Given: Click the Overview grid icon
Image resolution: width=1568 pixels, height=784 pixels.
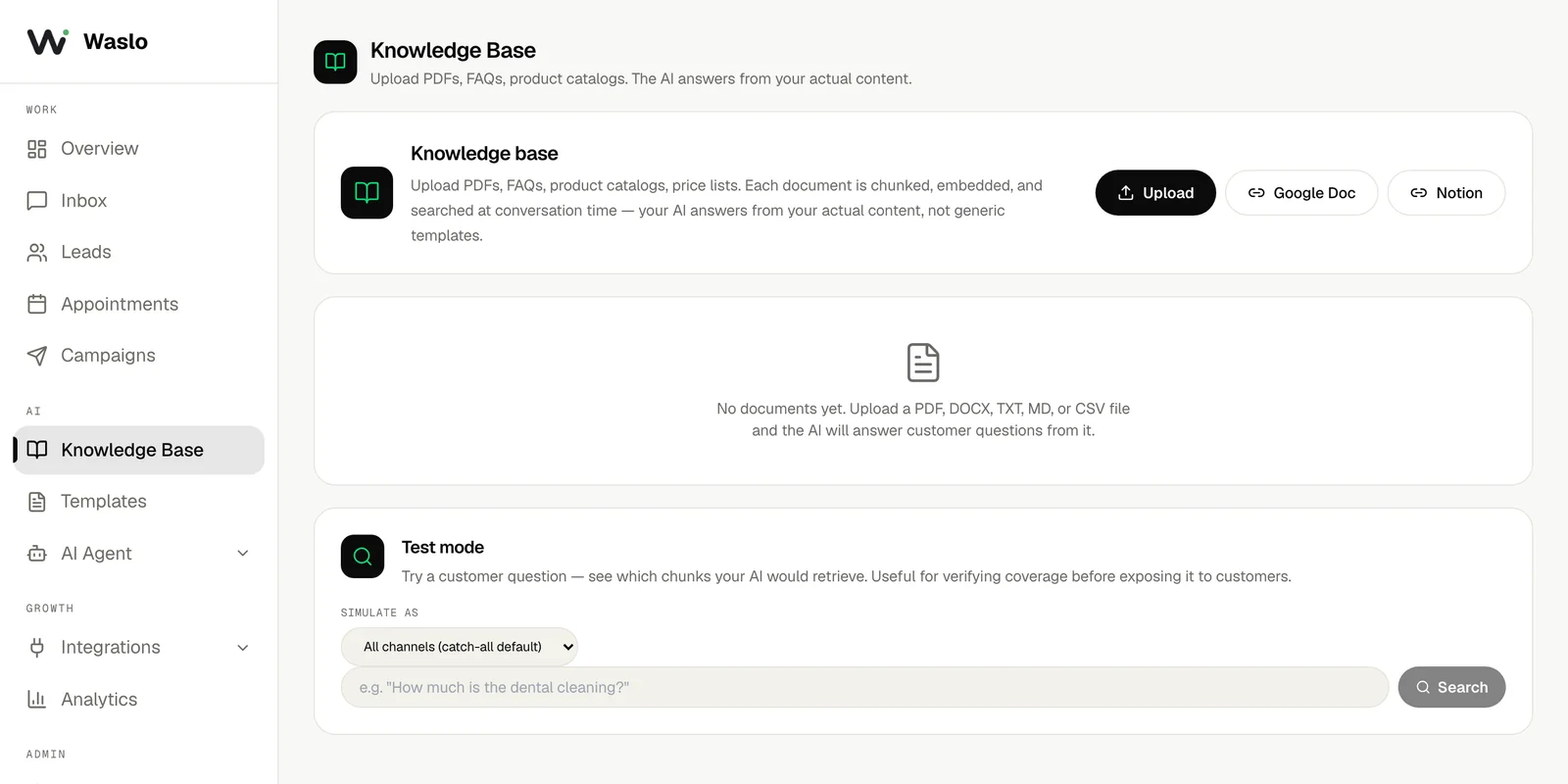Looking at the screenshot, I should point(37,149).
